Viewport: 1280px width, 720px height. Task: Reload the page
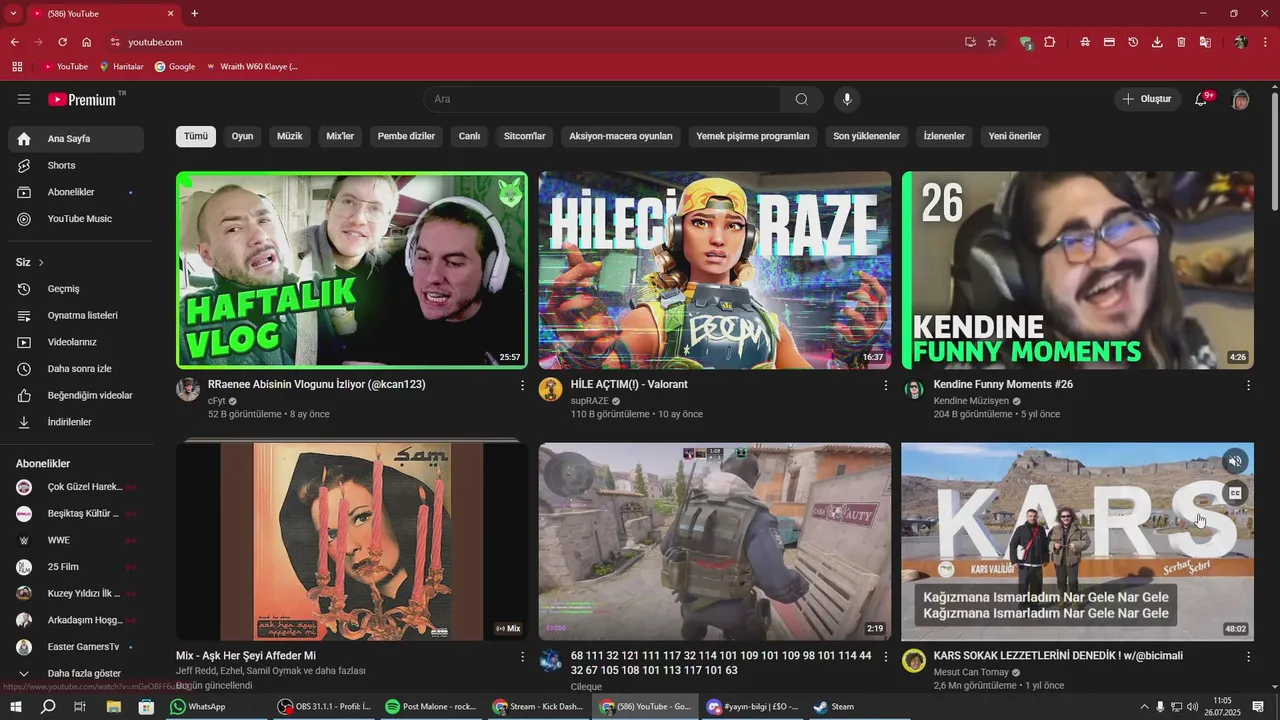[x=62, y=42]
